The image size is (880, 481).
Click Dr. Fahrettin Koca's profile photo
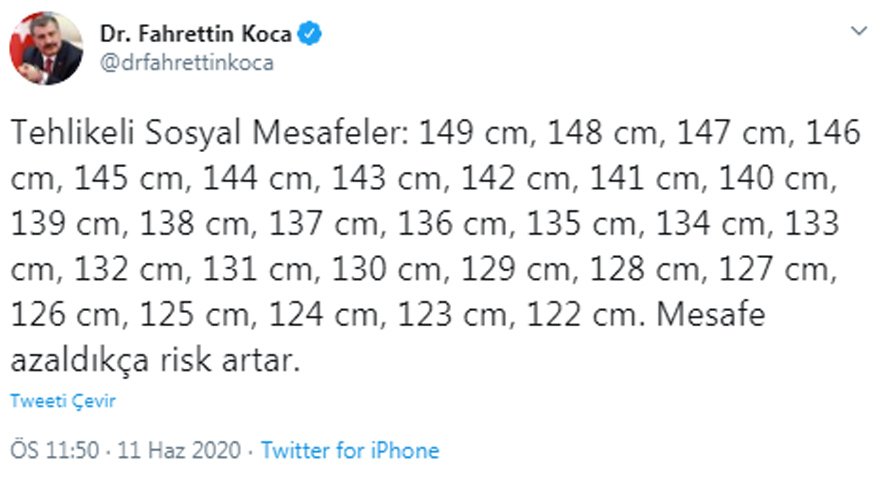coord(46,48)
